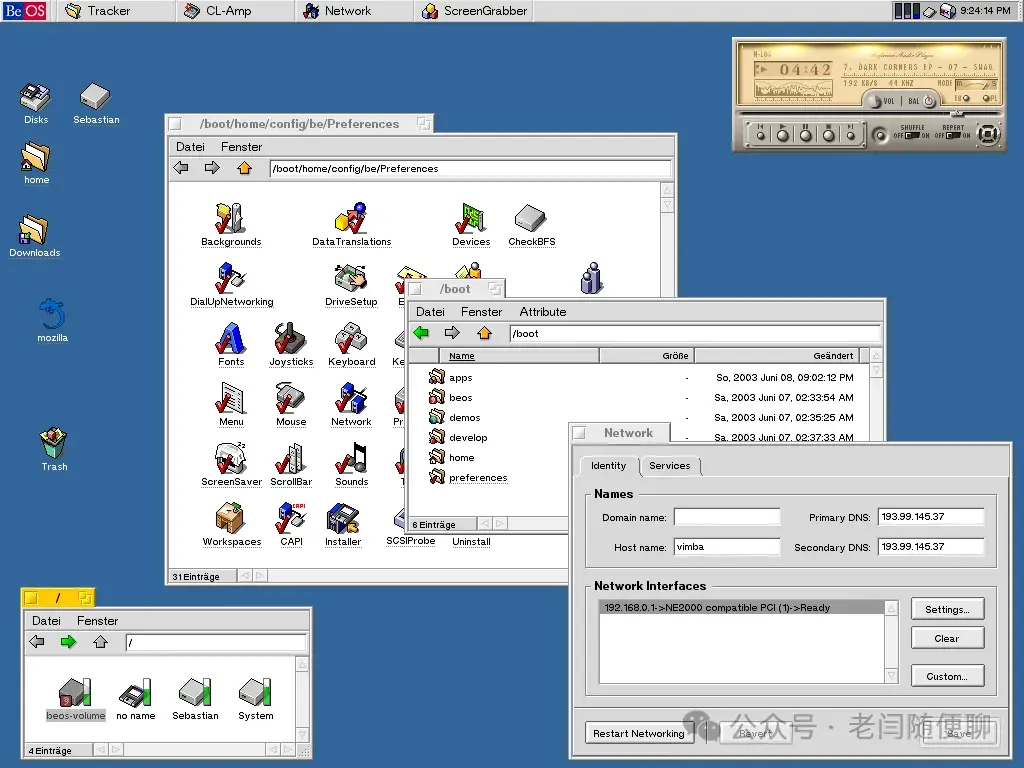Open the DialUpNetworking preferences icon
Viewport: 1024px width, 768px height.
coord(231,277)
